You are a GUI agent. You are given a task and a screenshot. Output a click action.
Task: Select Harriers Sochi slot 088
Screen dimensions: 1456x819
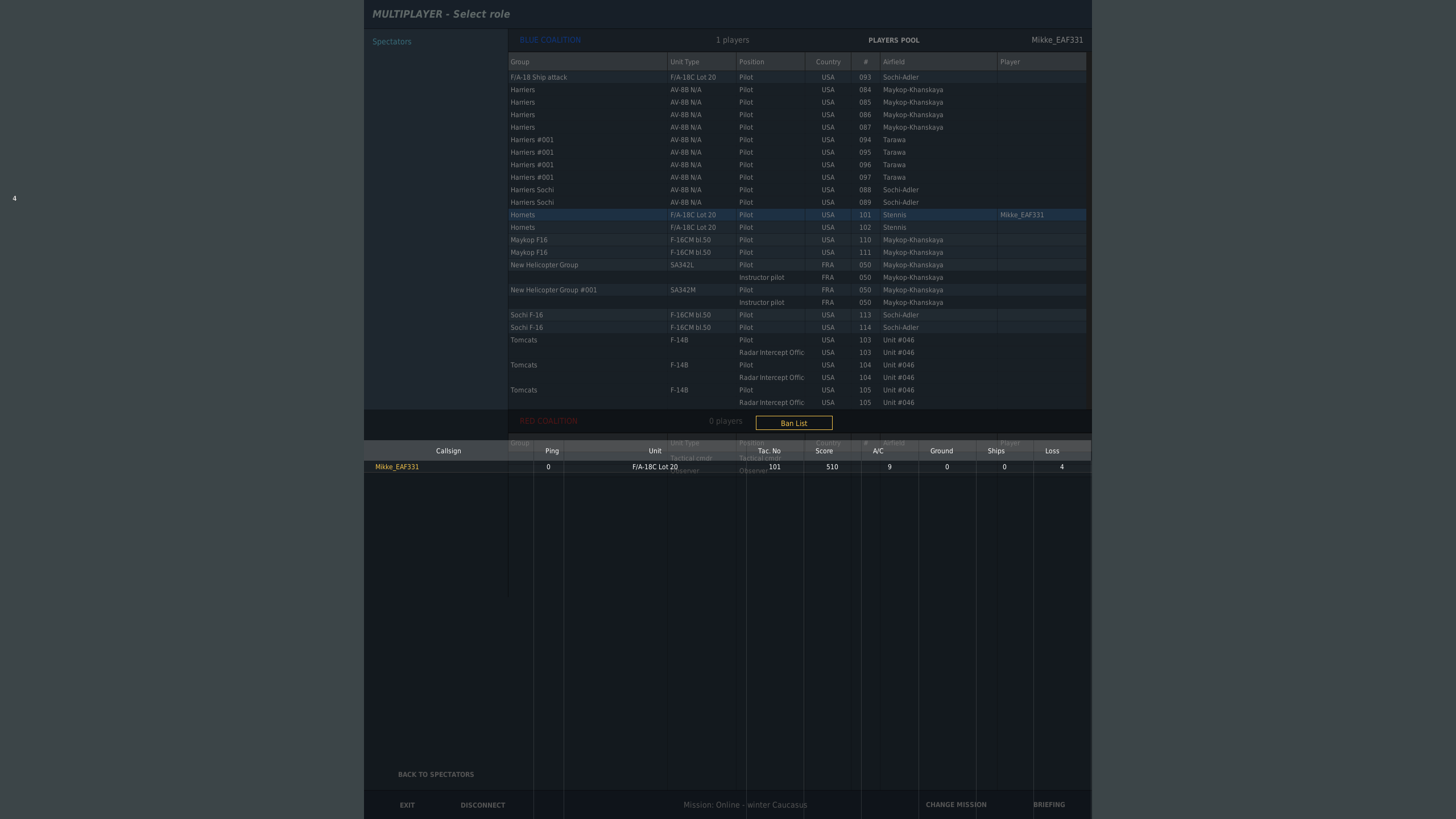(797, 190)
